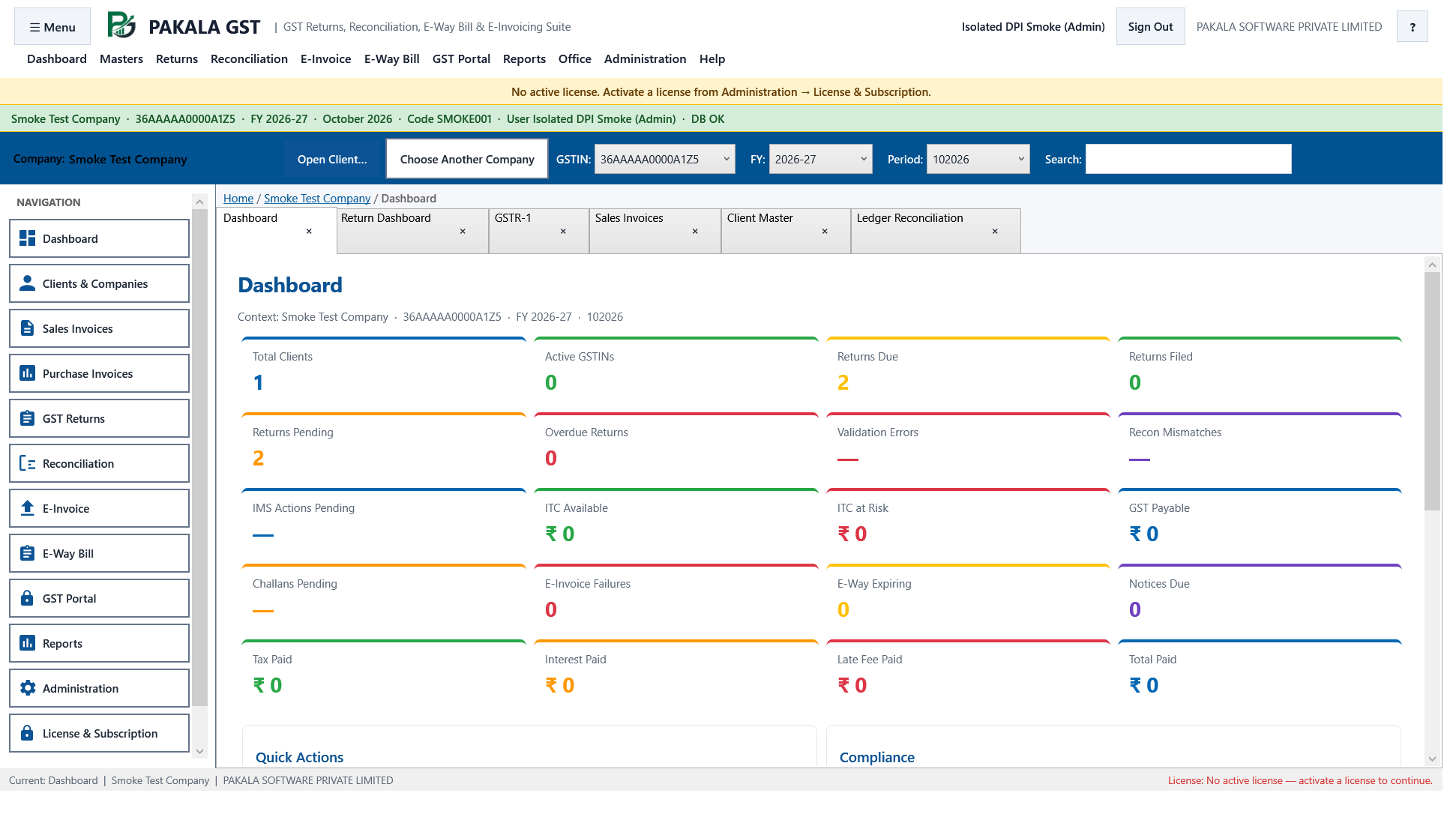
Task: Open the Administration top menu
Action: tap(645, 58)
